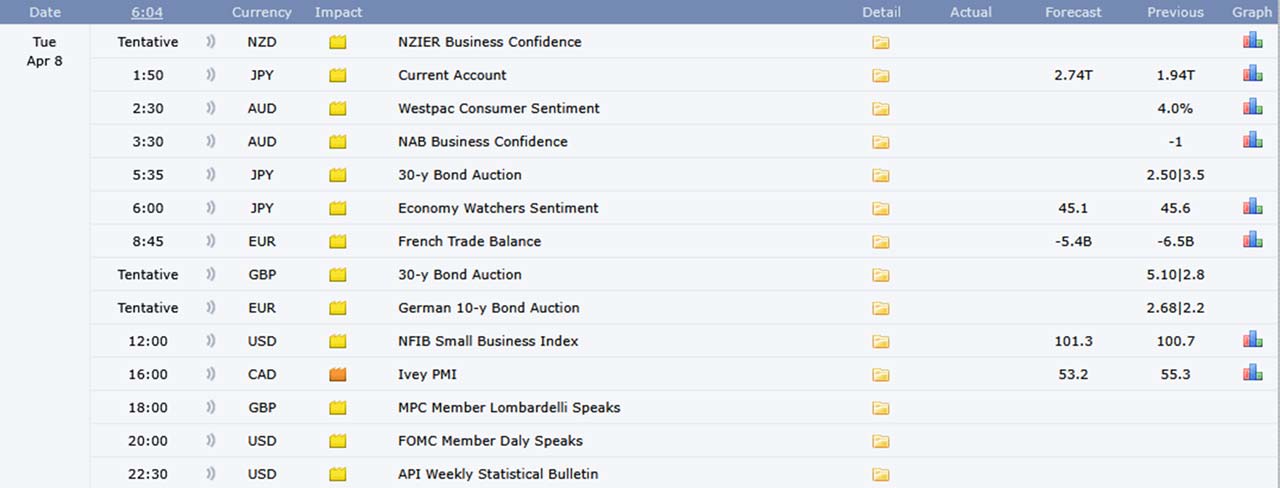The image size is (1280, 488).
Task: Click yellow impact icon for Westpac Consumer Sentiment
Action: coord(337,108)
